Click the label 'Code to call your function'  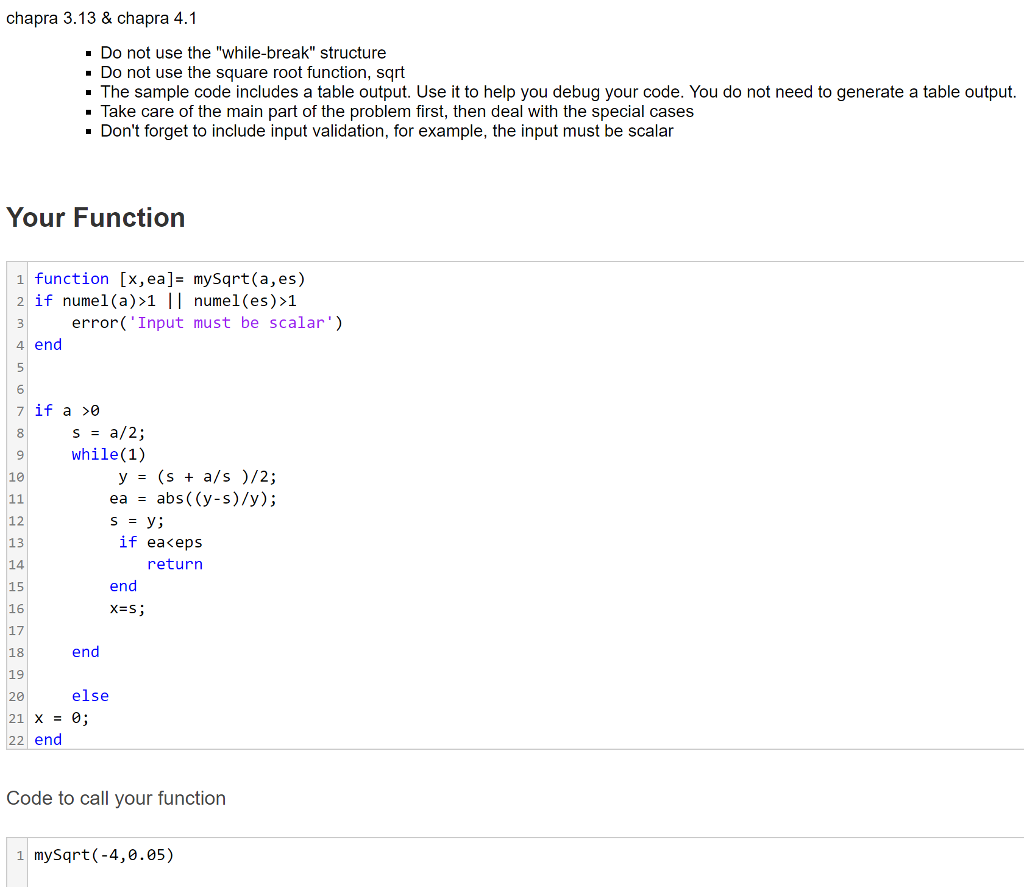pos(113,798)
